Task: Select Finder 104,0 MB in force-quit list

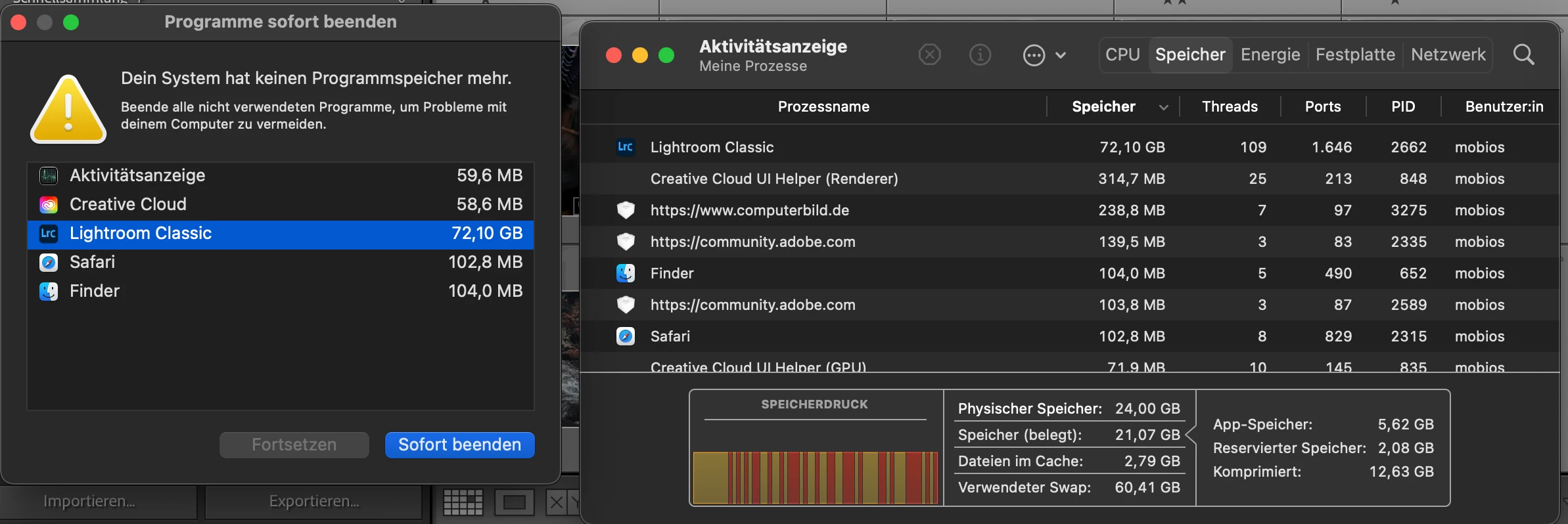Action: (x=281, y=291)
